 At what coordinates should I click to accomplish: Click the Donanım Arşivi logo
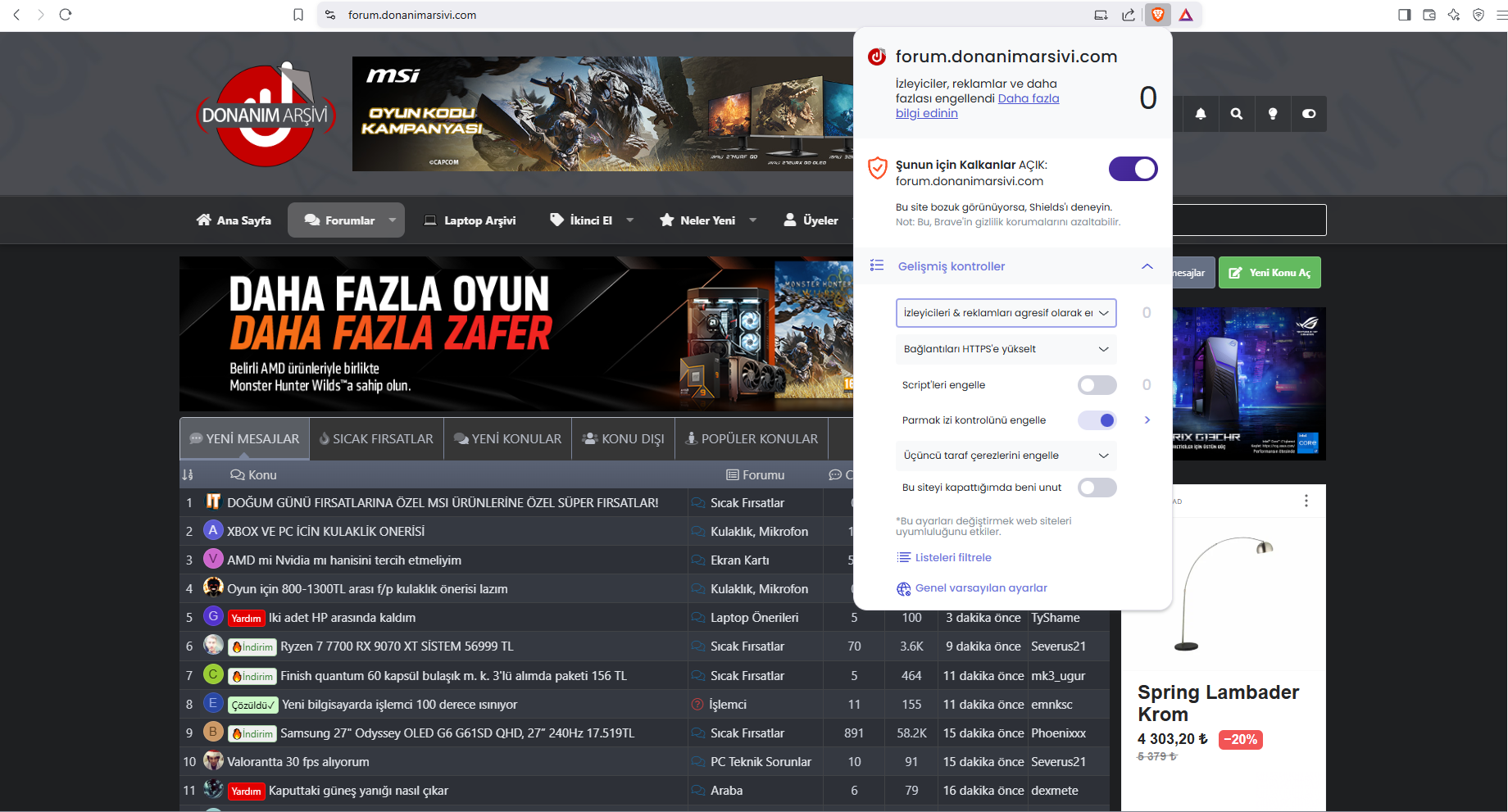tap(266, 114)
